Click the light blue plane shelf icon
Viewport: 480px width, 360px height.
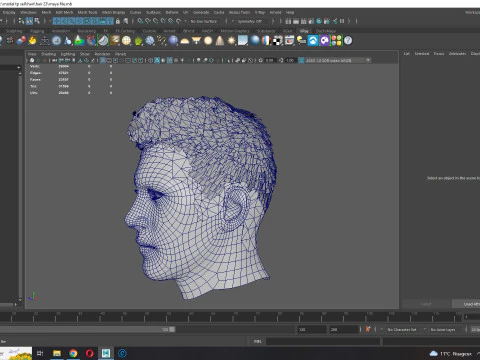[243, 41]
